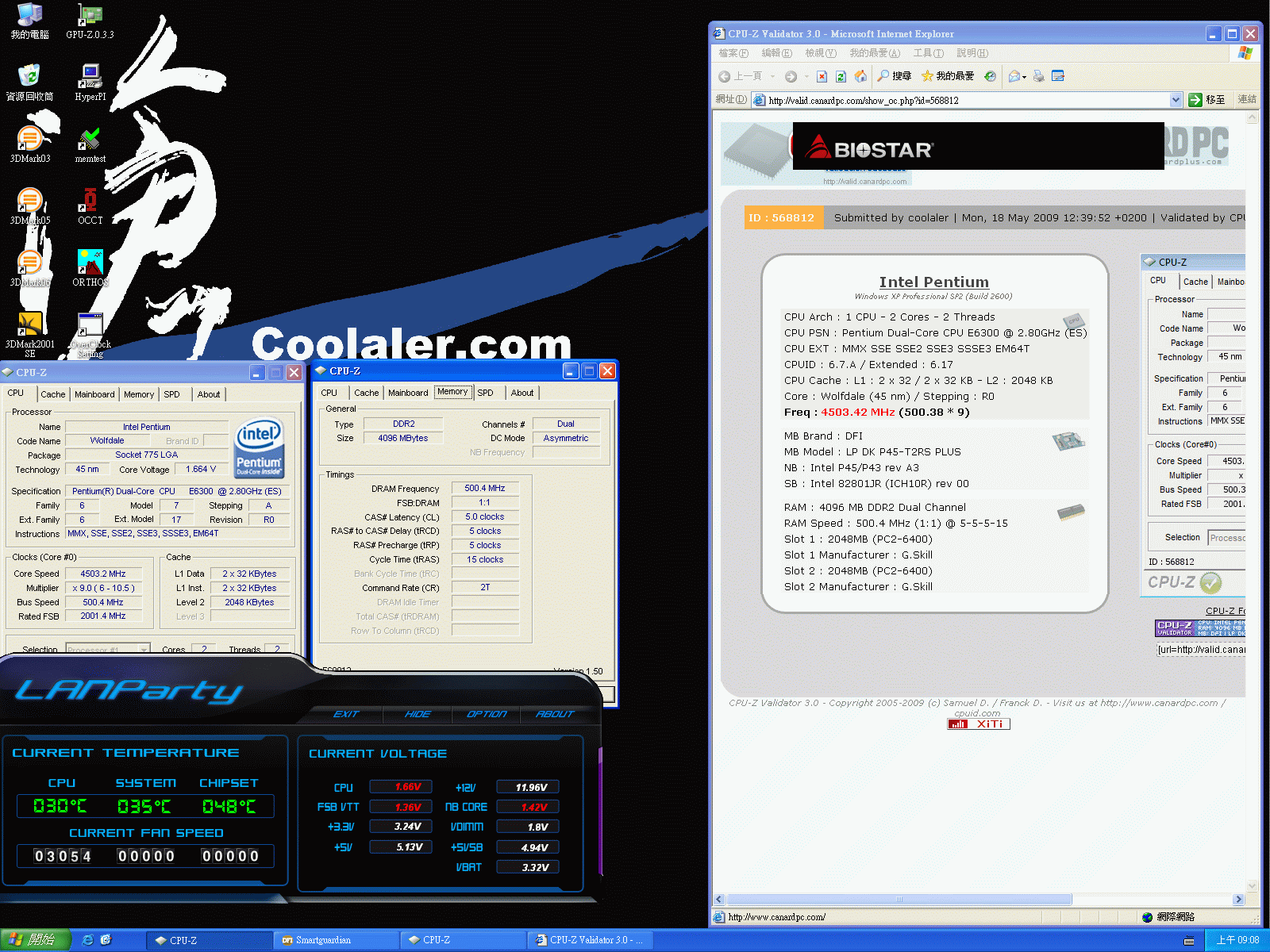
Task: Launch the 3DMark05 desktop shortcut
Action: pos(29,207)
